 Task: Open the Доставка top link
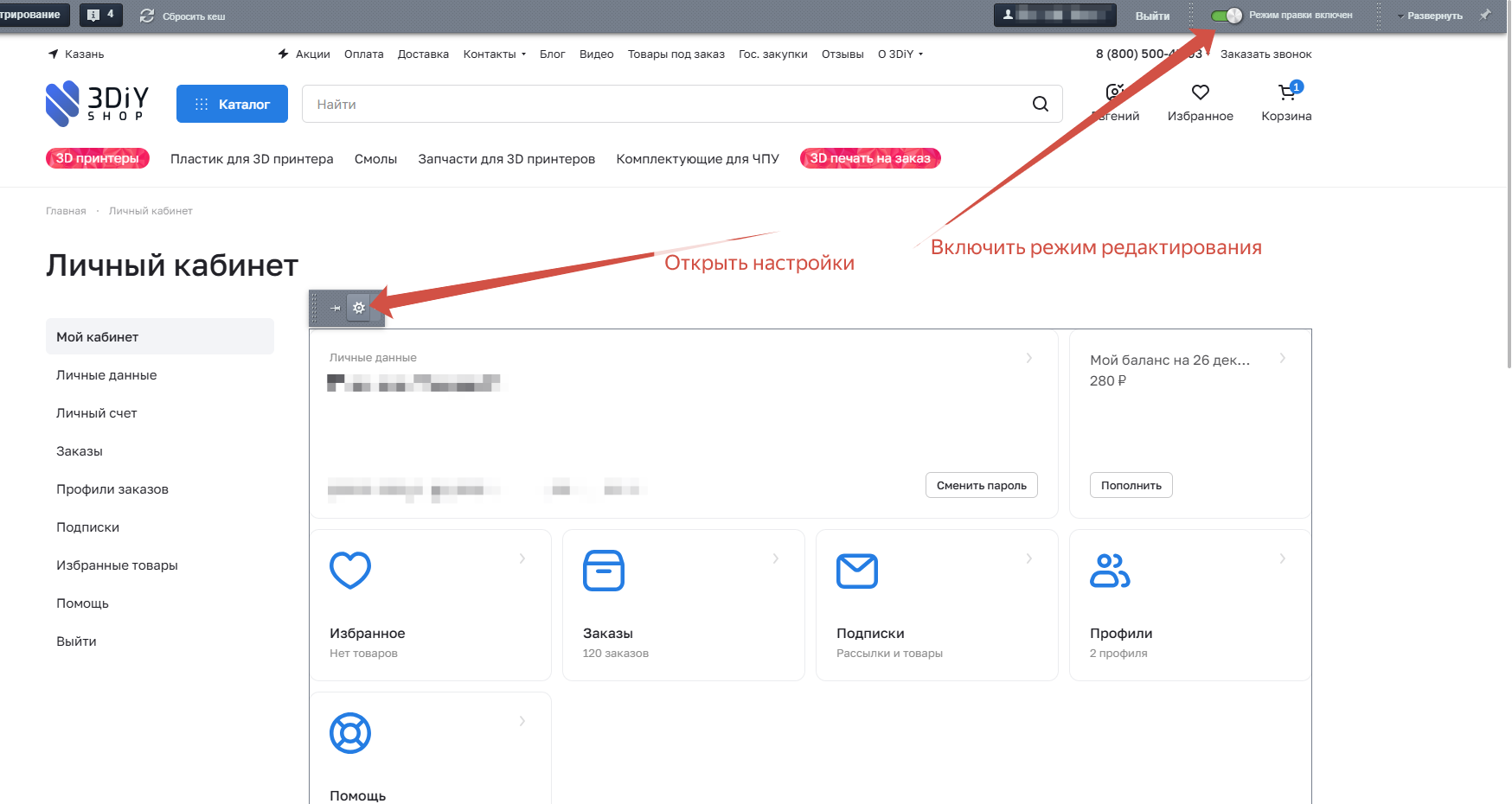point(423,54)
